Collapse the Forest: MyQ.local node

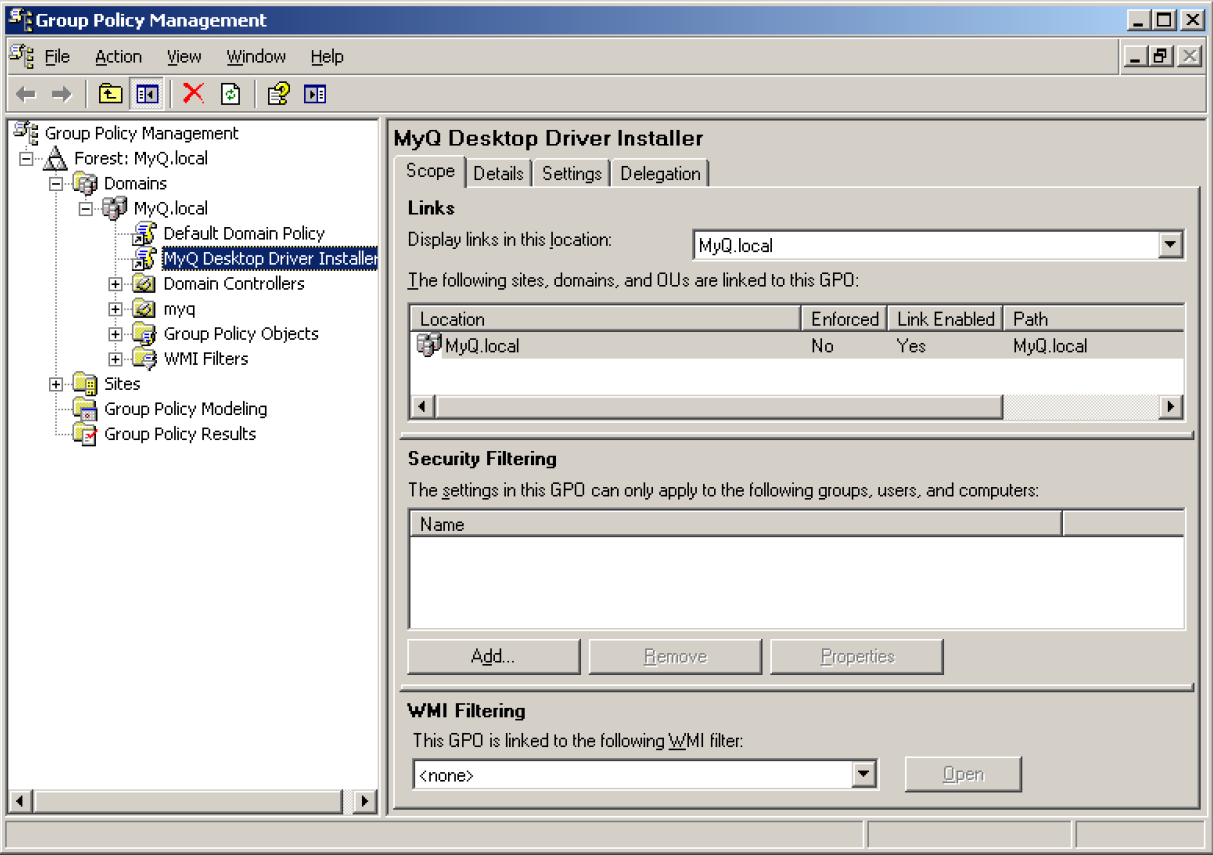(x=26, y=157)
